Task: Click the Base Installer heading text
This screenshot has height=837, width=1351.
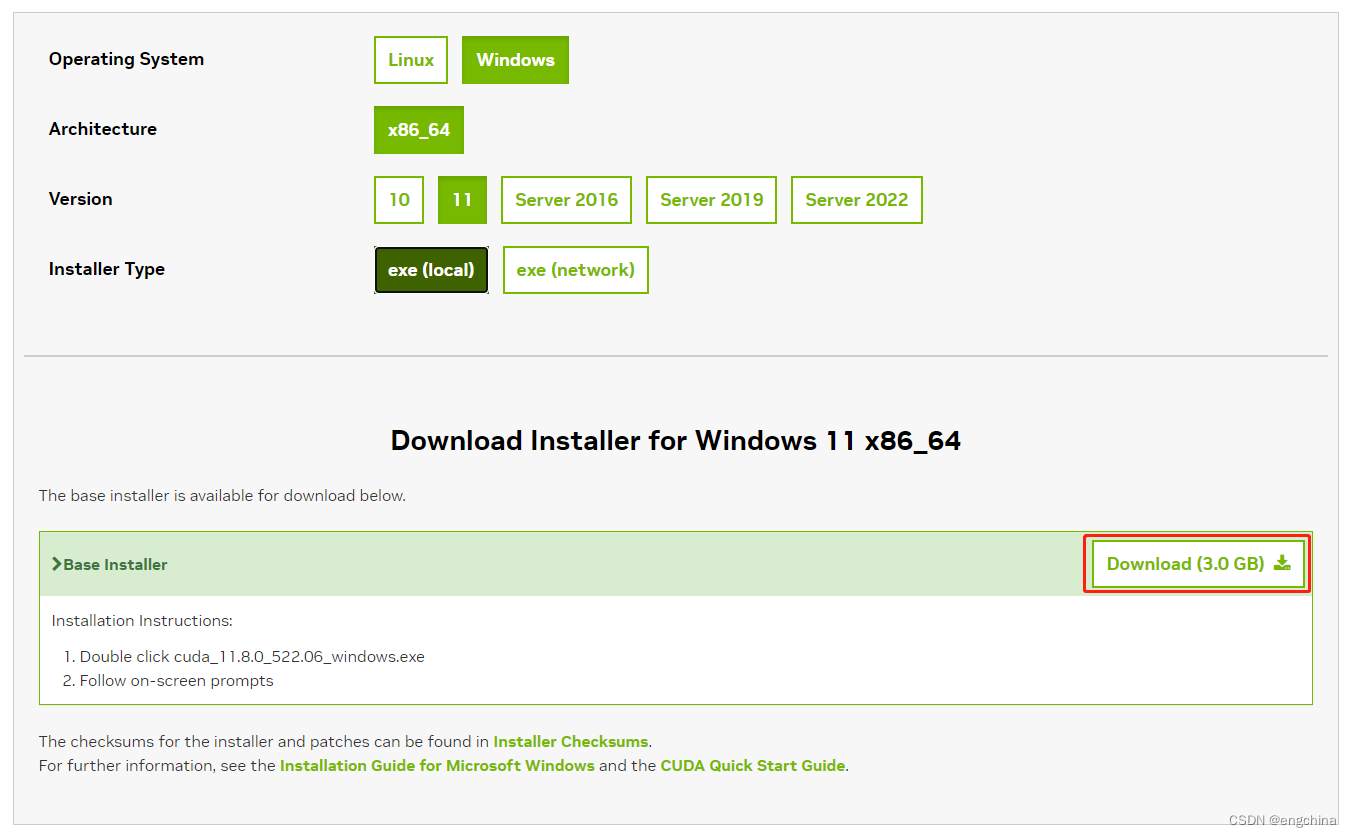Action: pos(115,565)
